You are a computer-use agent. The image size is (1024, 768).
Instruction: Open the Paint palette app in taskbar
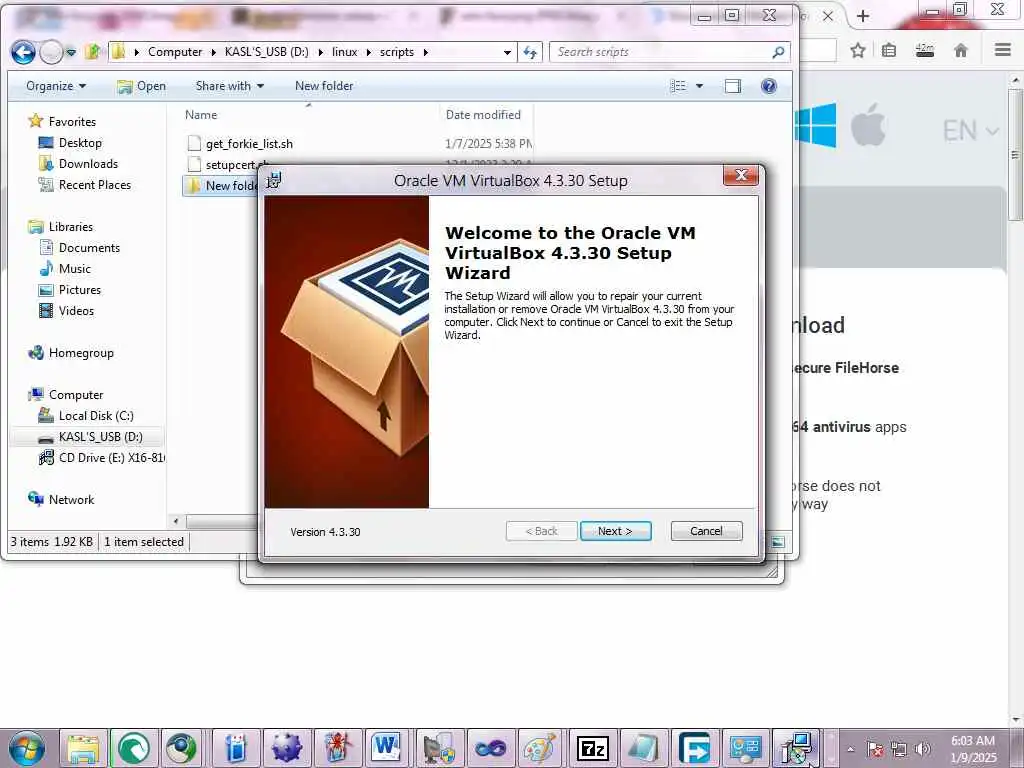(x=540, y=748)
